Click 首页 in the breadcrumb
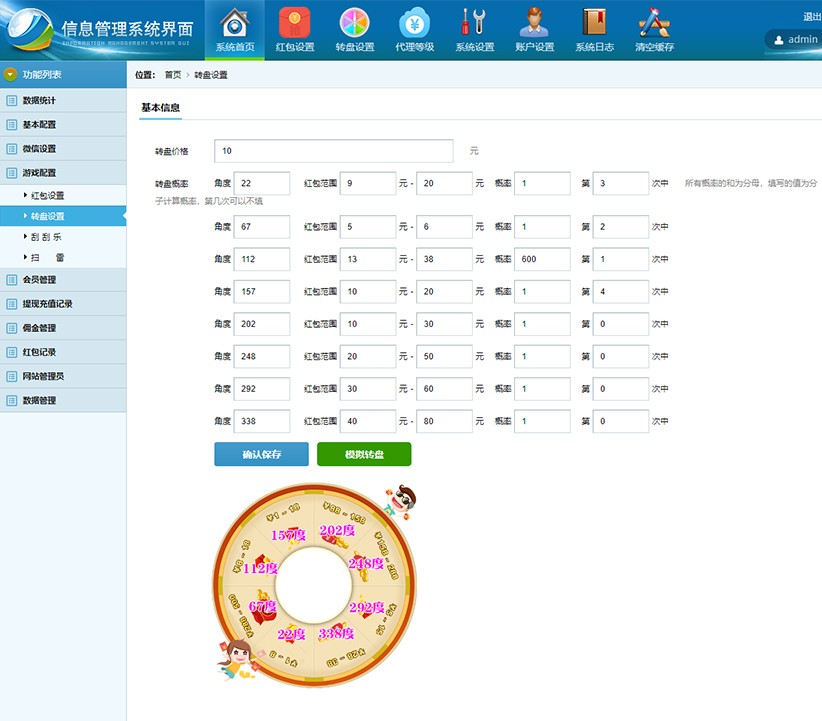822x721 pixels. pos(173,75)
